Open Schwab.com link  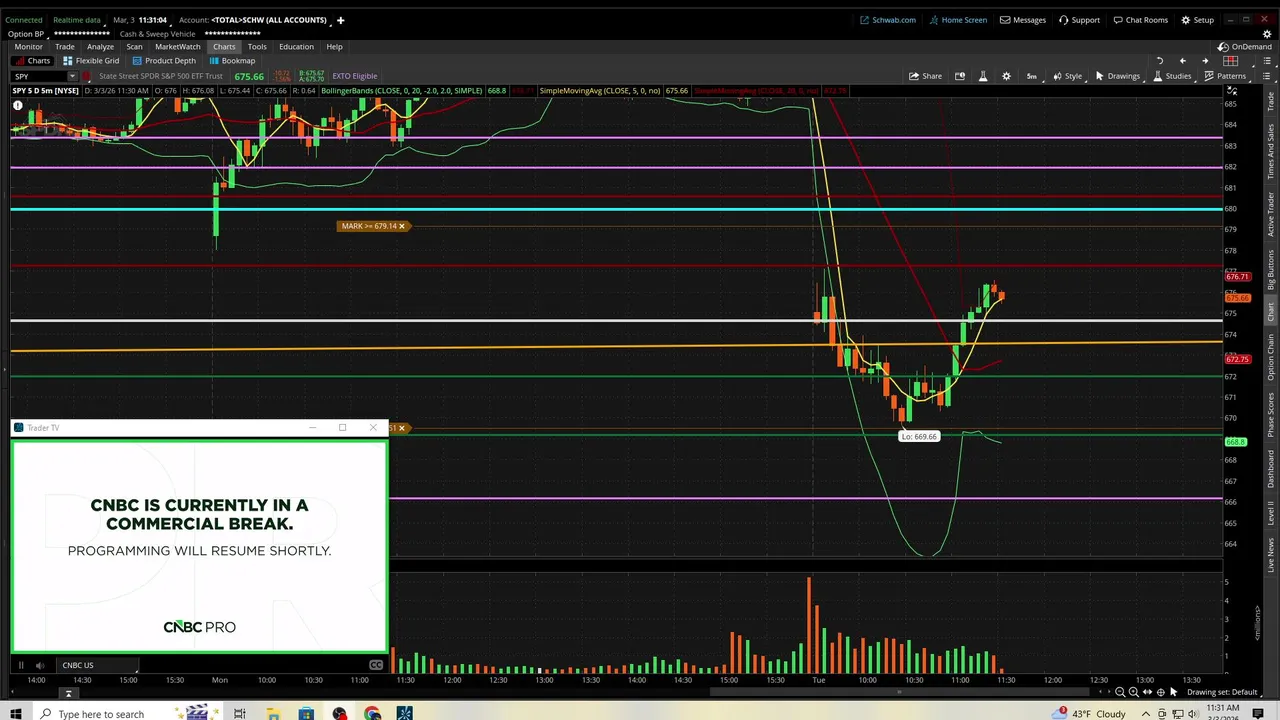coord(888,20)
